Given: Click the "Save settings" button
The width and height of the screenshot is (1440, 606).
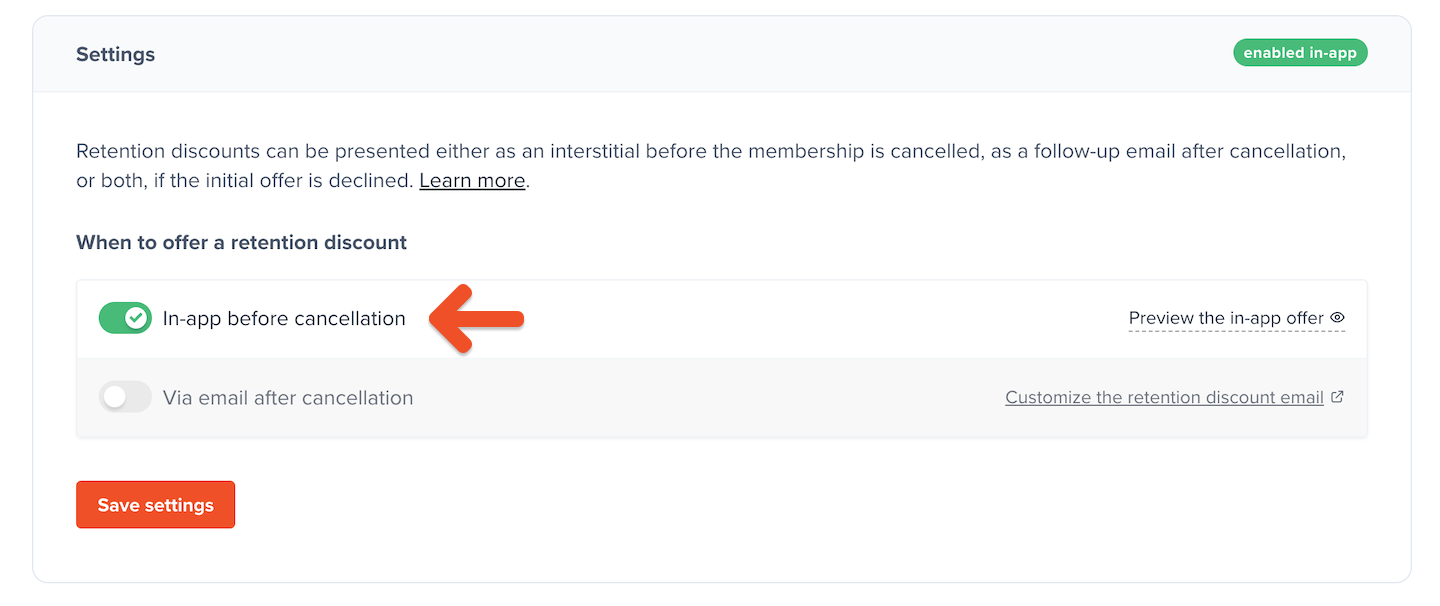Looking at the screenshot, I should point(155,504).
